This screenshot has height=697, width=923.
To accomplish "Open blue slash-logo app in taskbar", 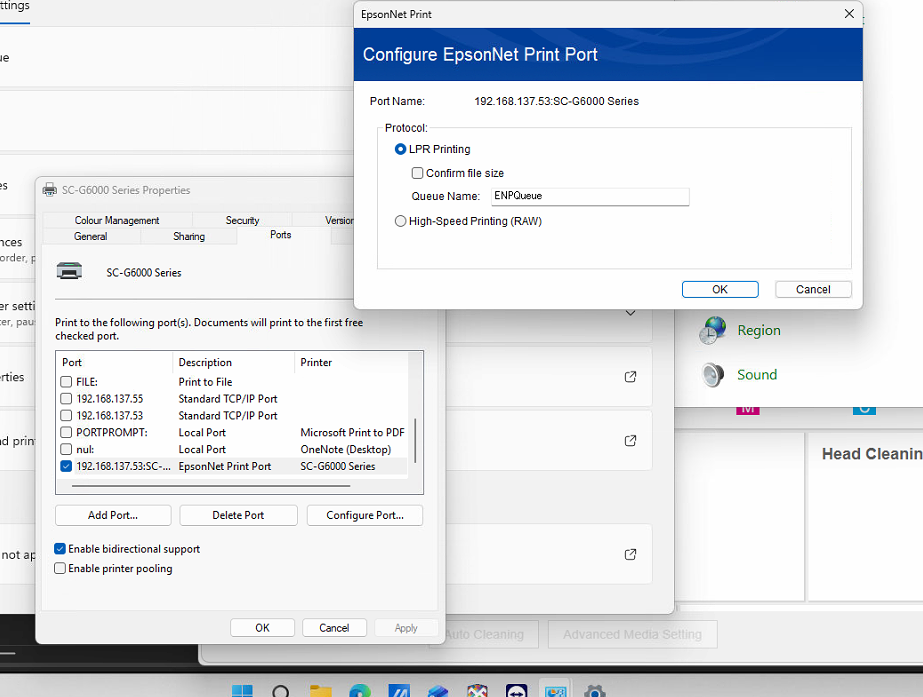I will 399,691.
